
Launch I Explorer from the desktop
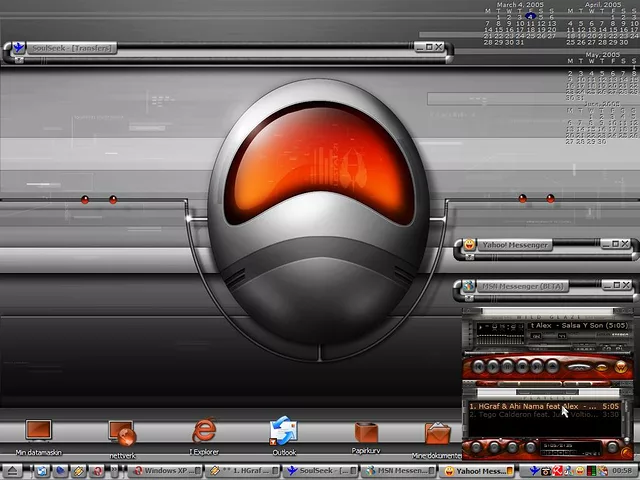pyautogui.click(x=204, y=431)
